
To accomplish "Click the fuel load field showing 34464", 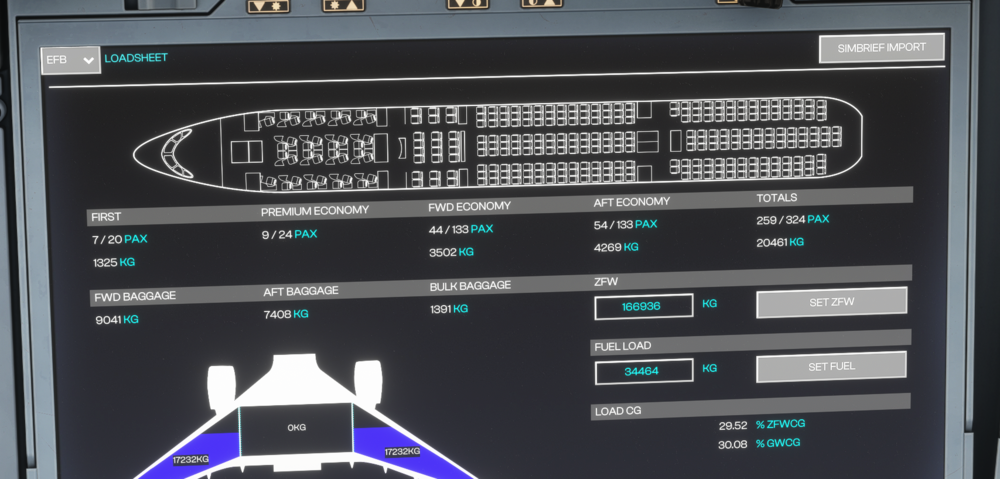I will (x=643, y=371).
